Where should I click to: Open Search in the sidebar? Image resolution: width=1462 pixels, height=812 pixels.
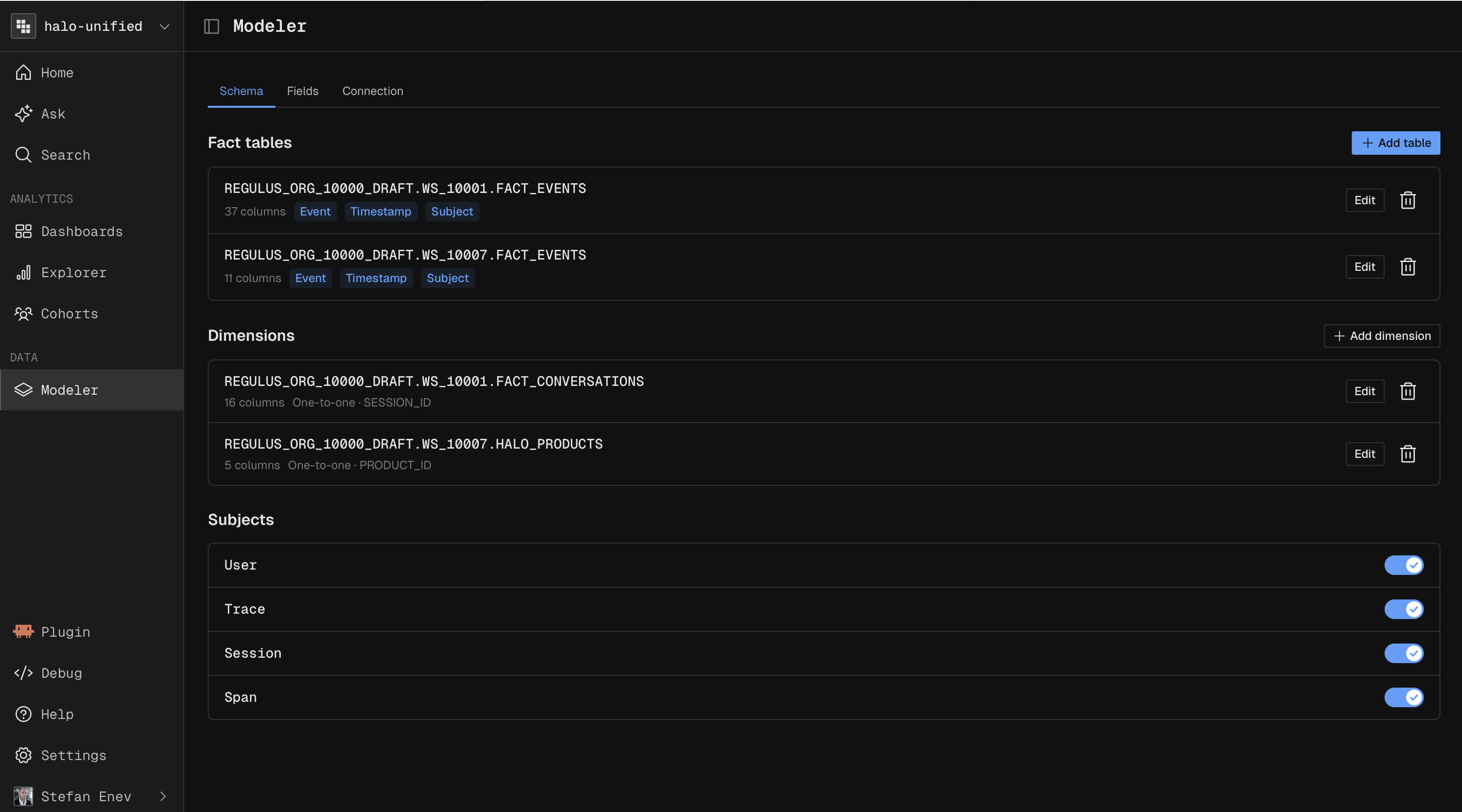[x=92, y=155]
